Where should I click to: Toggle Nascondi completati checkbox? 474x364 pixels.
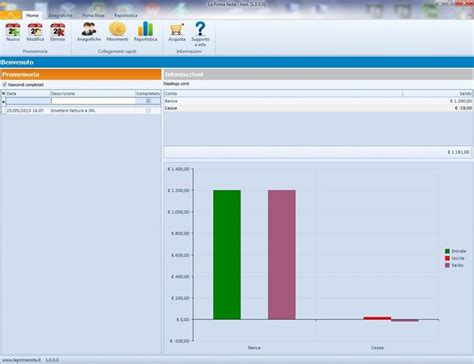click(x=5, y=85)
